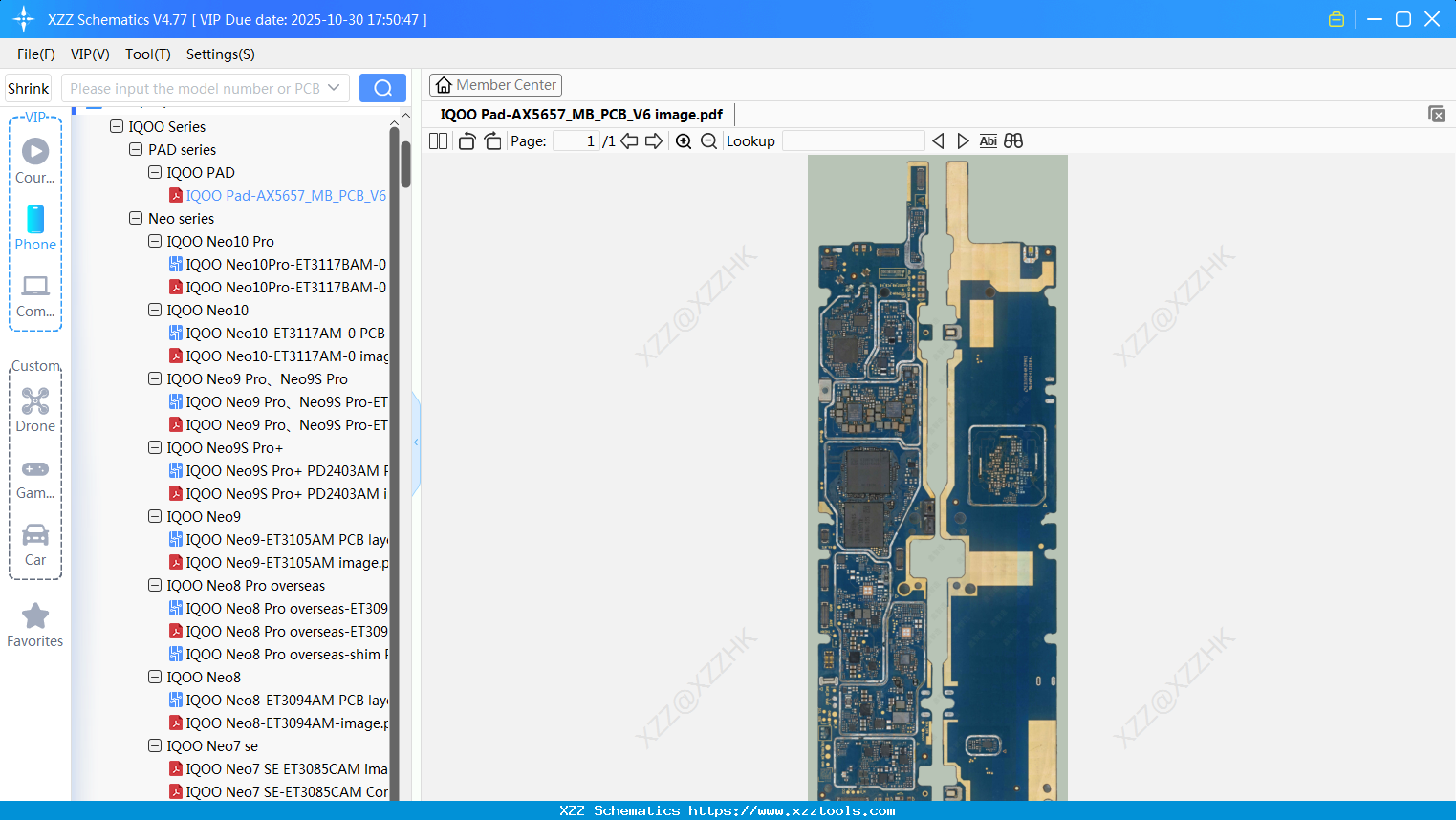Open the Member Center
Screen dimensions: 1456x820
(x=495, y=85)
